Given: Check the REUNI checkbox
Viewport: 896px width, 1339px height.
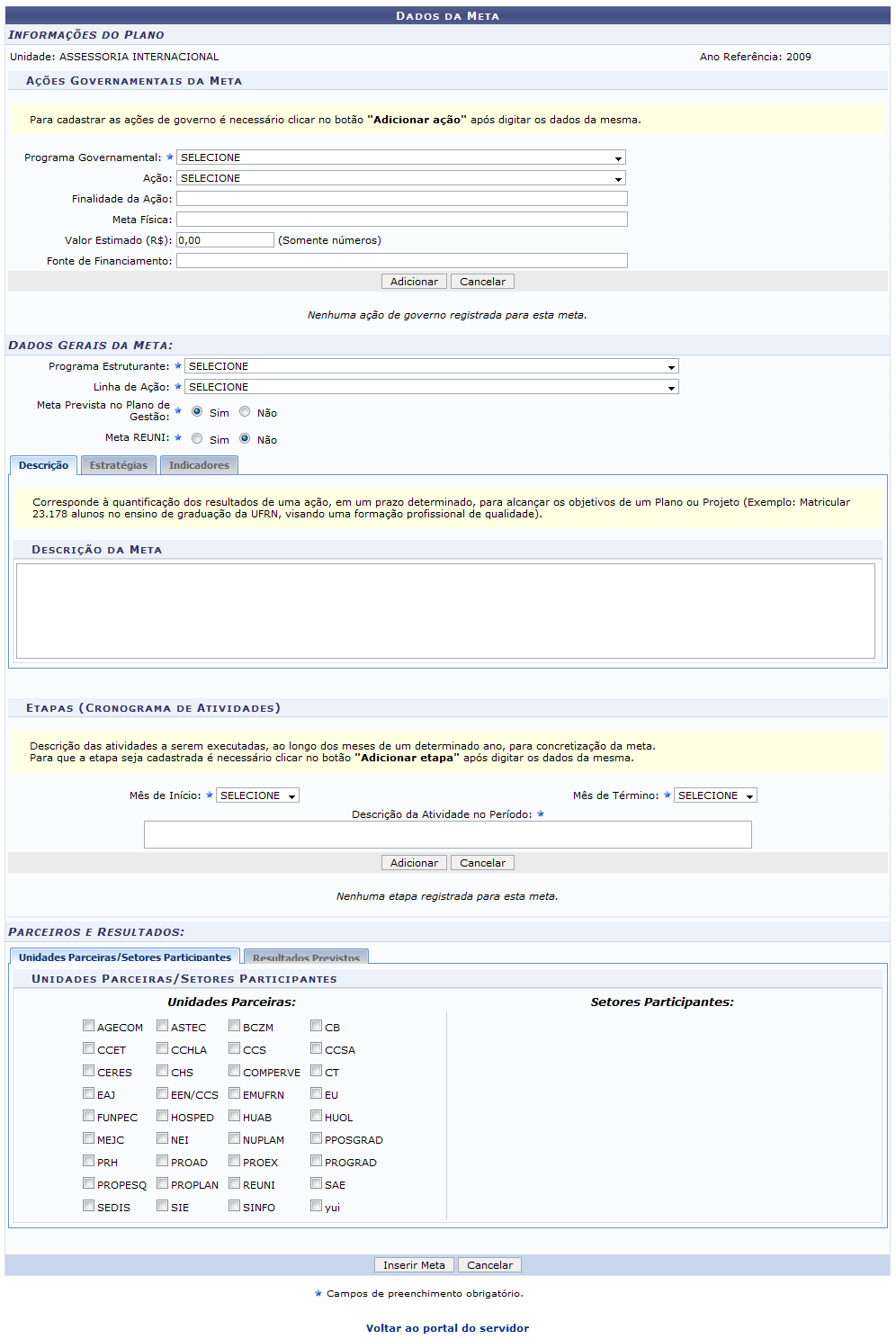Looking at the screenshot, I should click(x=234, y=1182).
